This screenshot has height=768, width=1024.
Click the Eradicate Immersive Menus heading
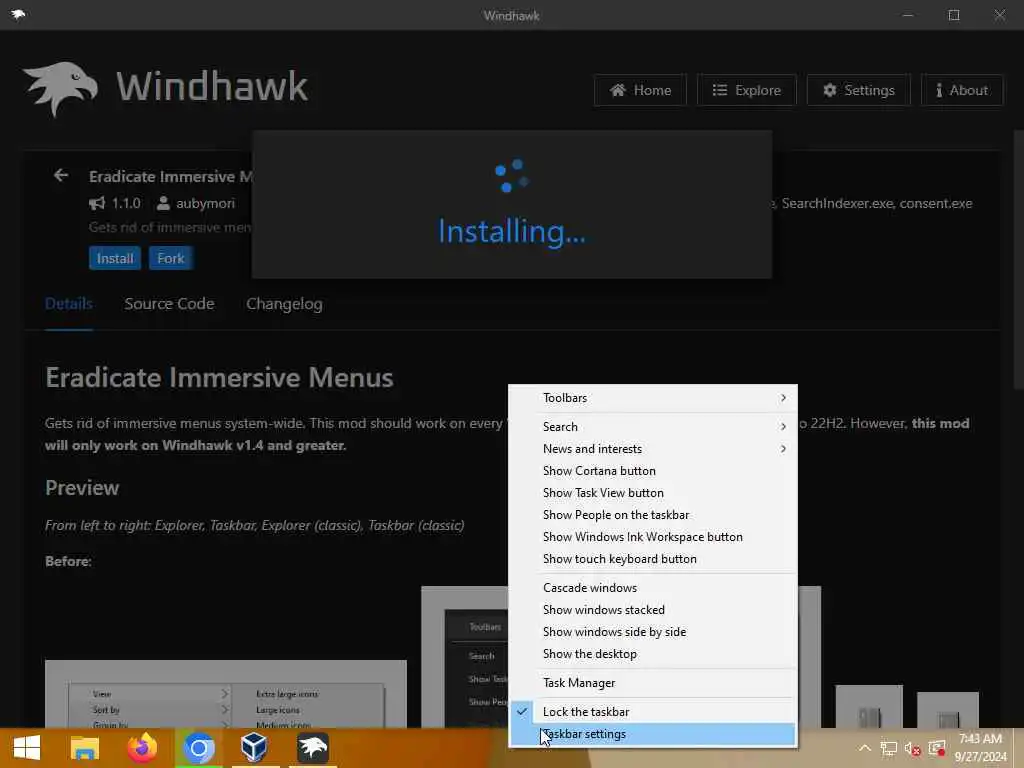(219, 377)
